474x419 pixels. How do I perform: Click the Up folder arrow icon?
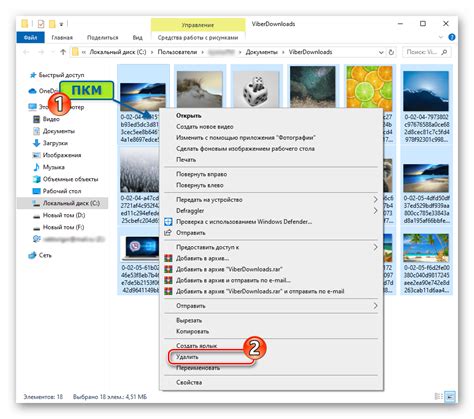[63, 52]
